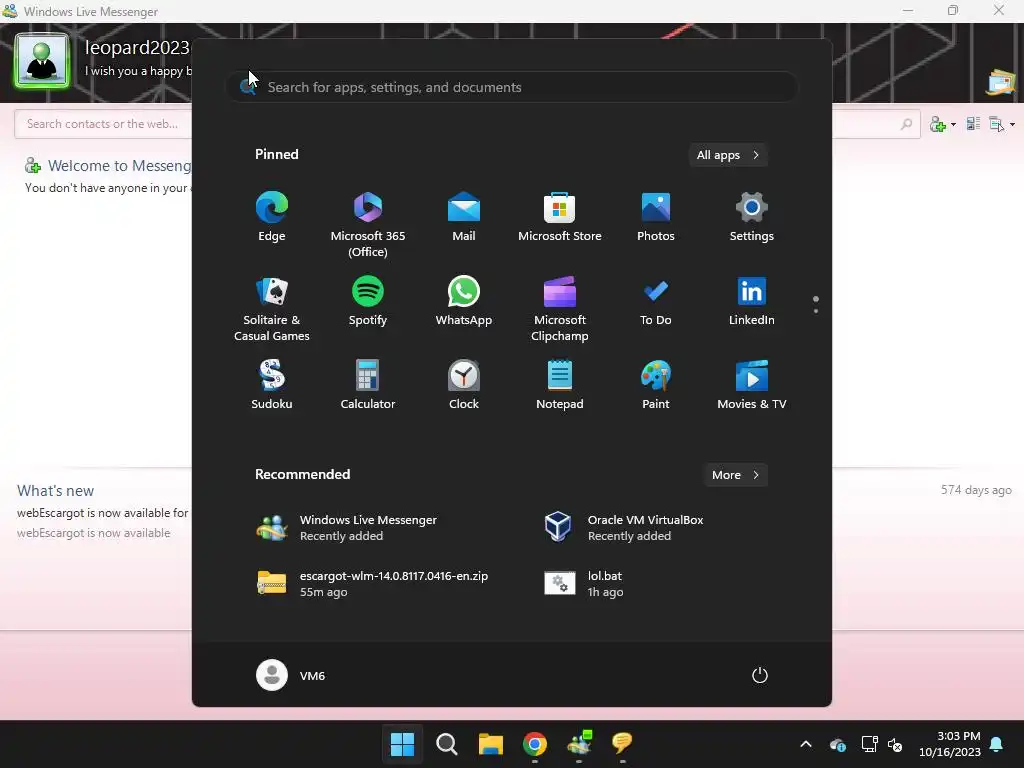Click the Windows Start button on taskbar
1024x768 pixels.
click(402, 744)
